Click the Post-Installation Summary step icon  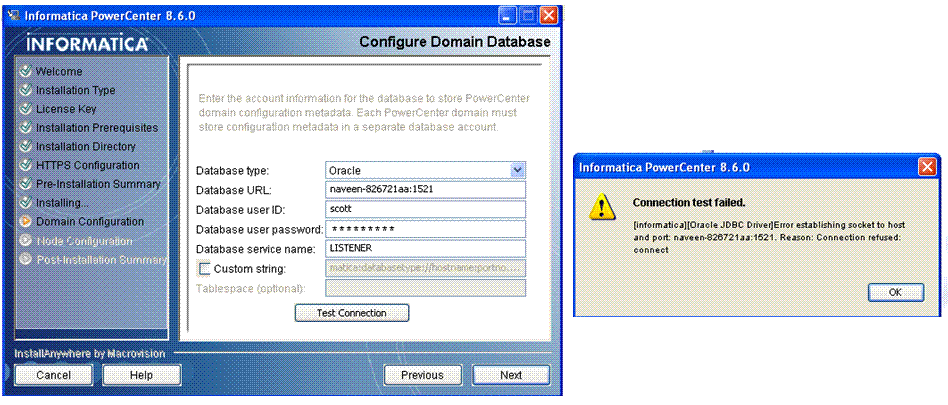coord(25,259)
